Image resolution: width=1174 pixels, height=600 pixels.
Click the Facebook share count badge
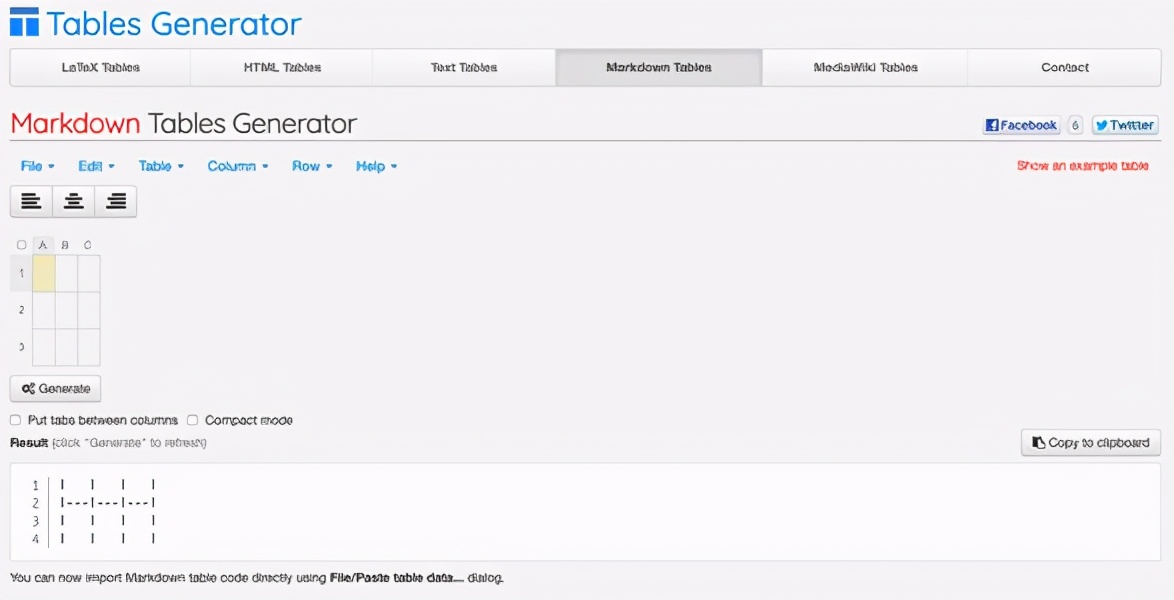pyautogui.click(x=1076, y=125)
